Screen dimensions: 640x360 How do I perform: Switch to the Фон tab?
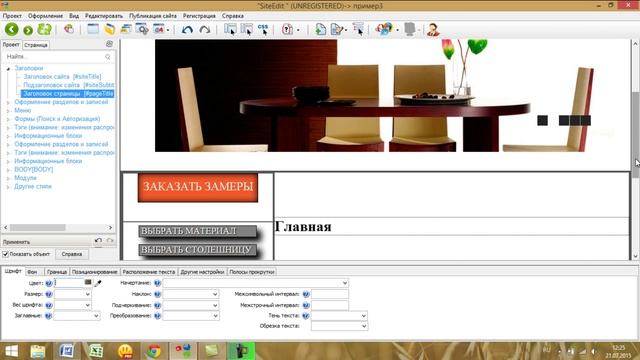tap(33, 272)
